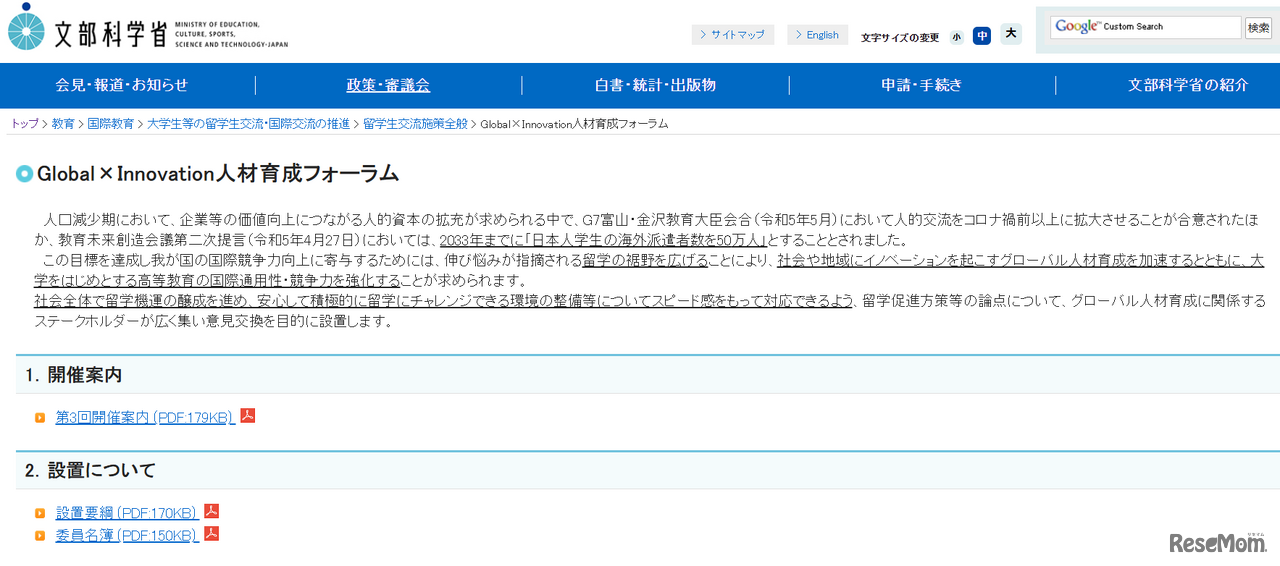Open 第3回開催案内 PDF link
This screenshot has height=566, width=1280.
pyautogui.click(x=145, y=417)
